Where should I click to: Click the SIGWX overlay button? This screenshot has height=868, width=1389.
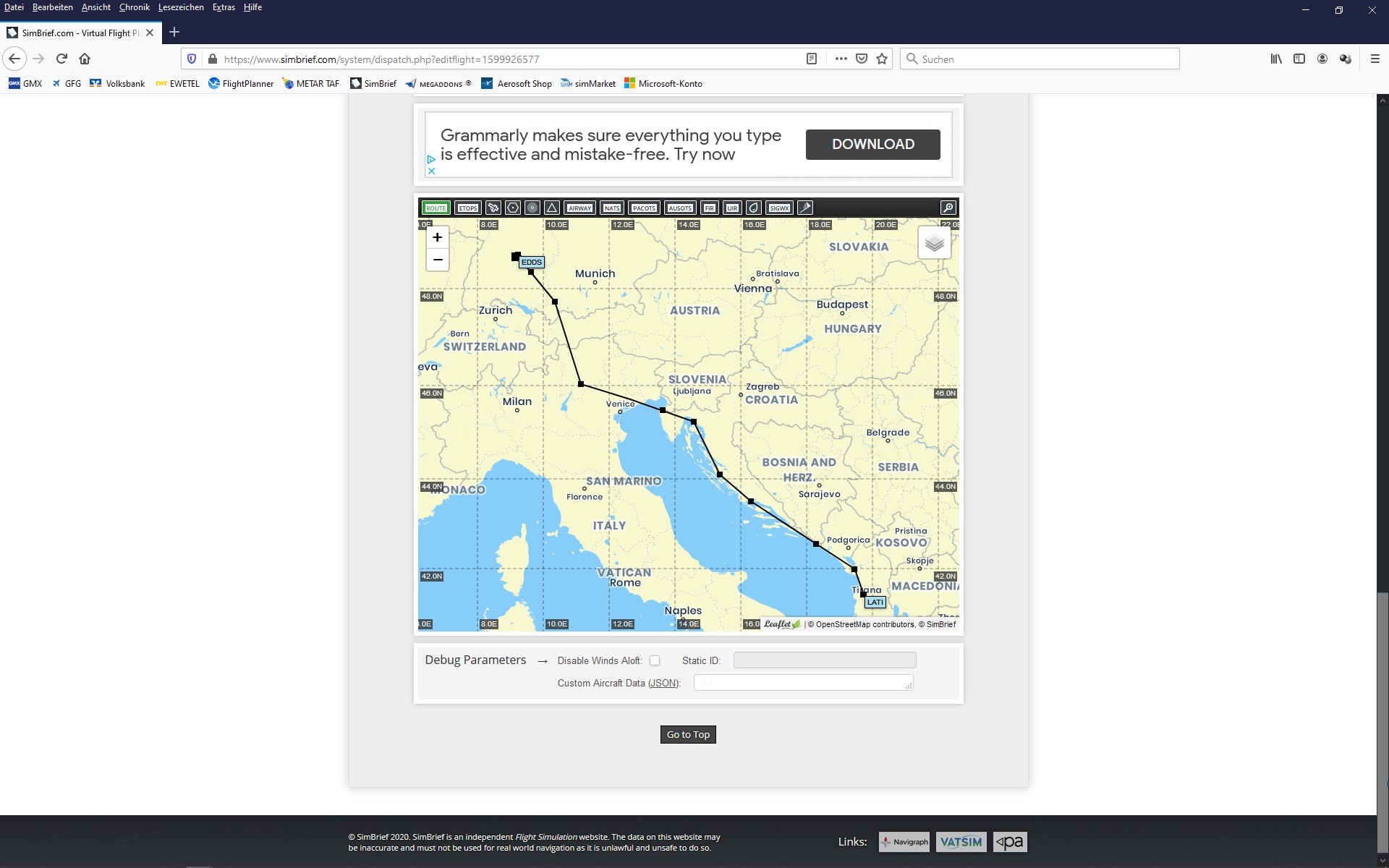coord(779,208)
